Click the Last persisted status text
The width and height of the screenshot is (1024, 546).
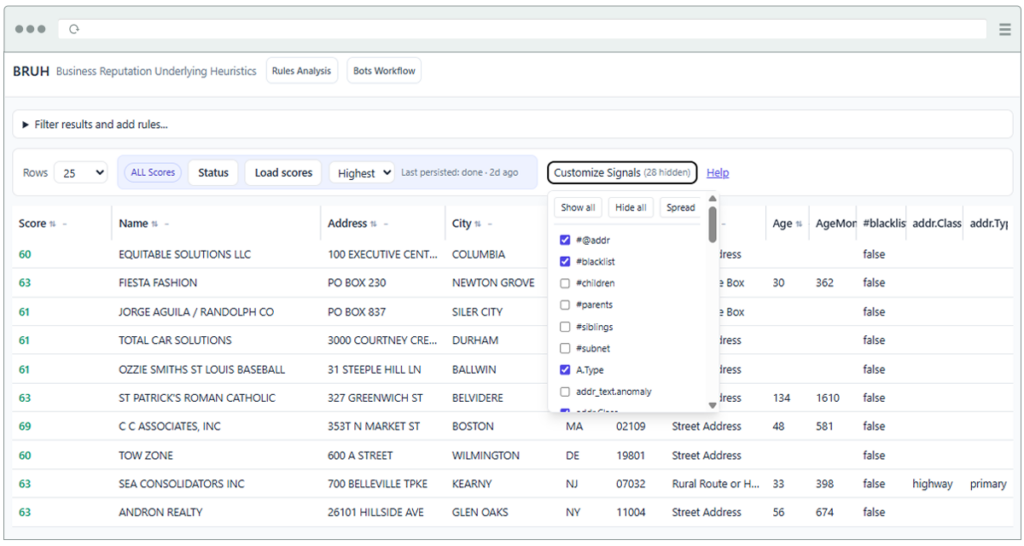[459, 172]
